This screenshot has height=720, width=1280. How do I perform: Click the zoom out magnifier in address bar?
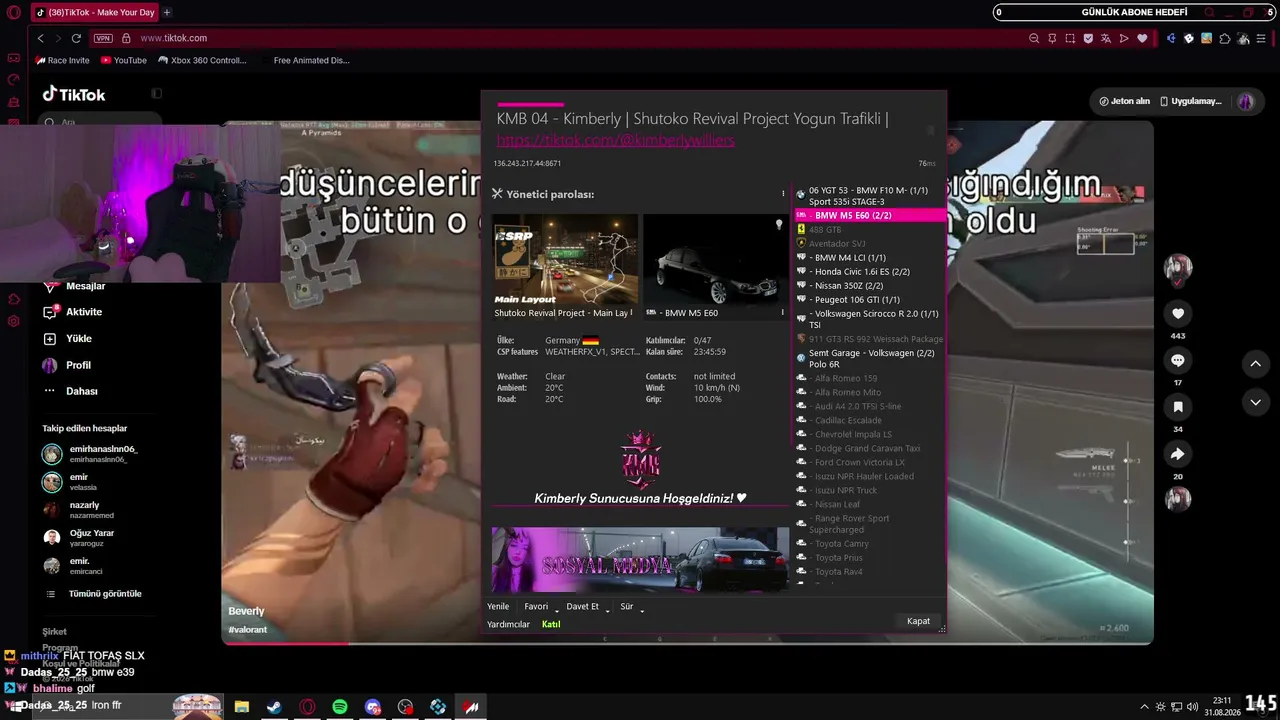point(1034,38)
